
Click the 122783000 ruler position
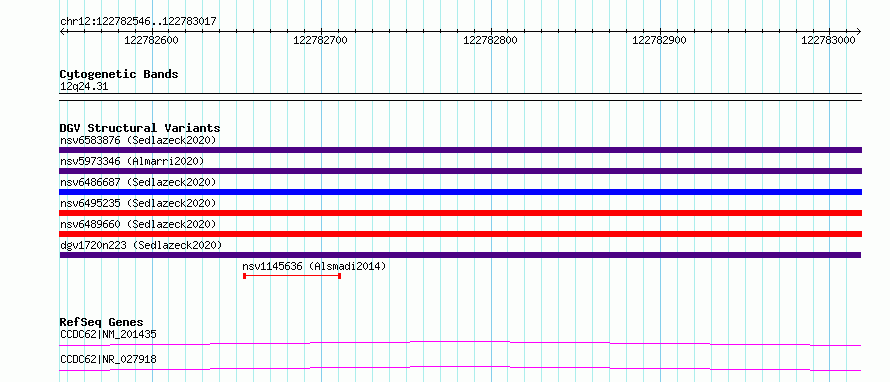click(829, 40)
